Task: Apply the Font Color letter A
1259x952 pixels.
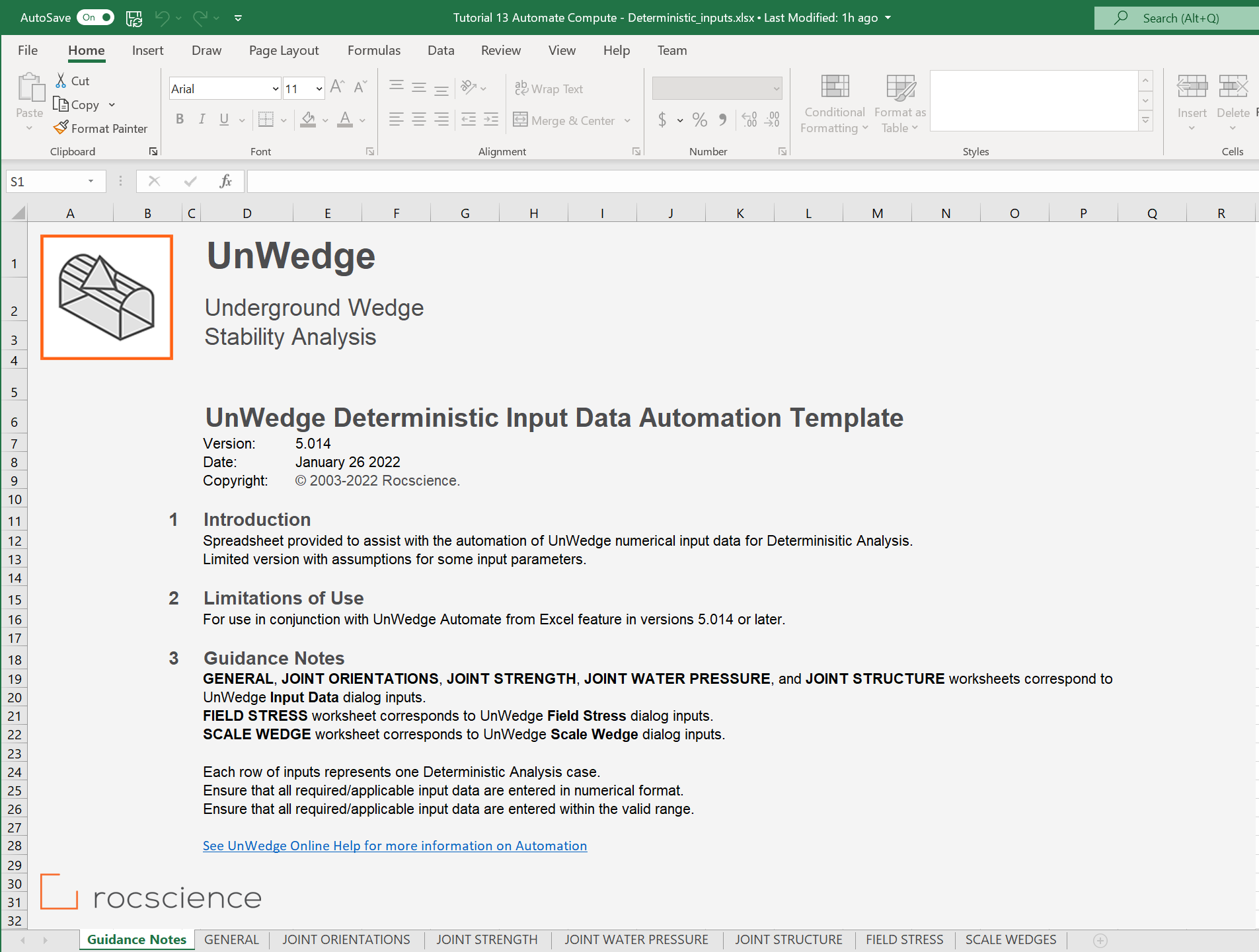Action: click(345, 120)
